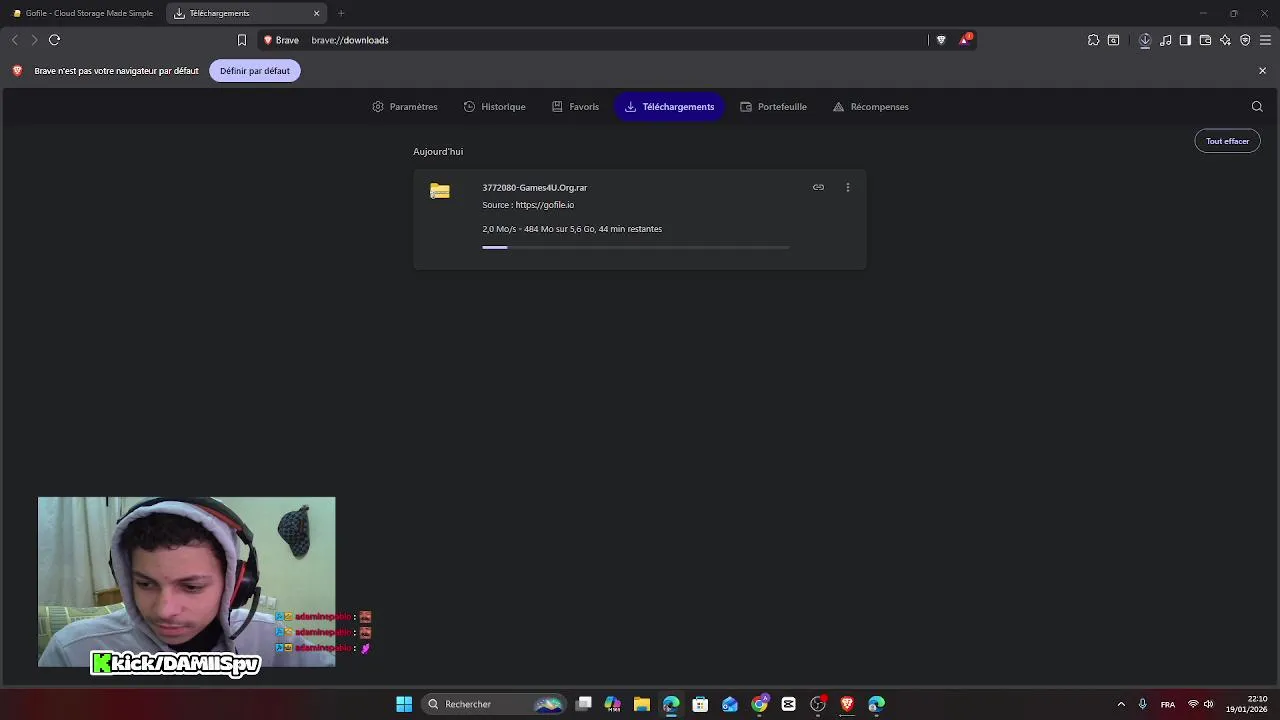The width and height of the screenshot is (1280, 720).
Task: Open the https://gofile.io source link
Action: [545, 205]
